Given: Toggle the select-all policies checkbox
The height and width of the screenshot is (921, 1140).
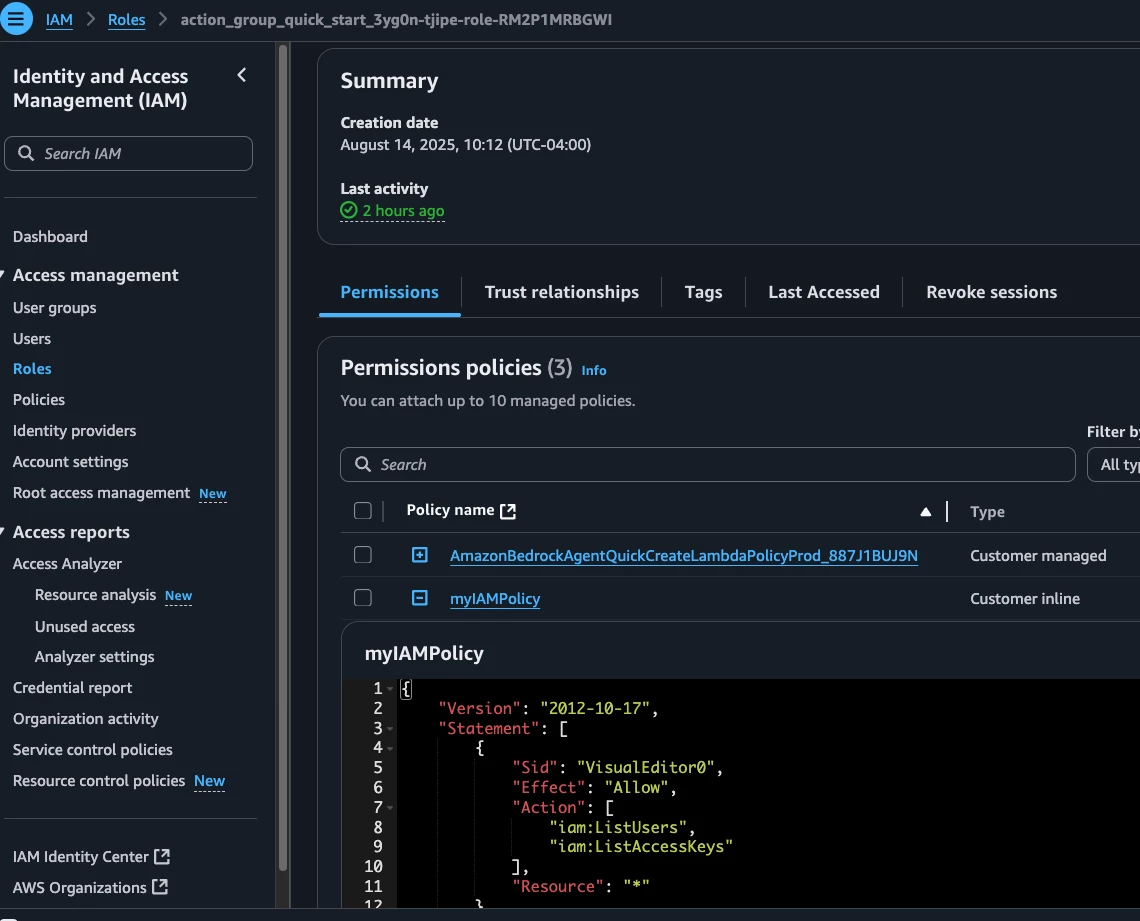Looking at the screenshot, I should click(x=363, y=511).
